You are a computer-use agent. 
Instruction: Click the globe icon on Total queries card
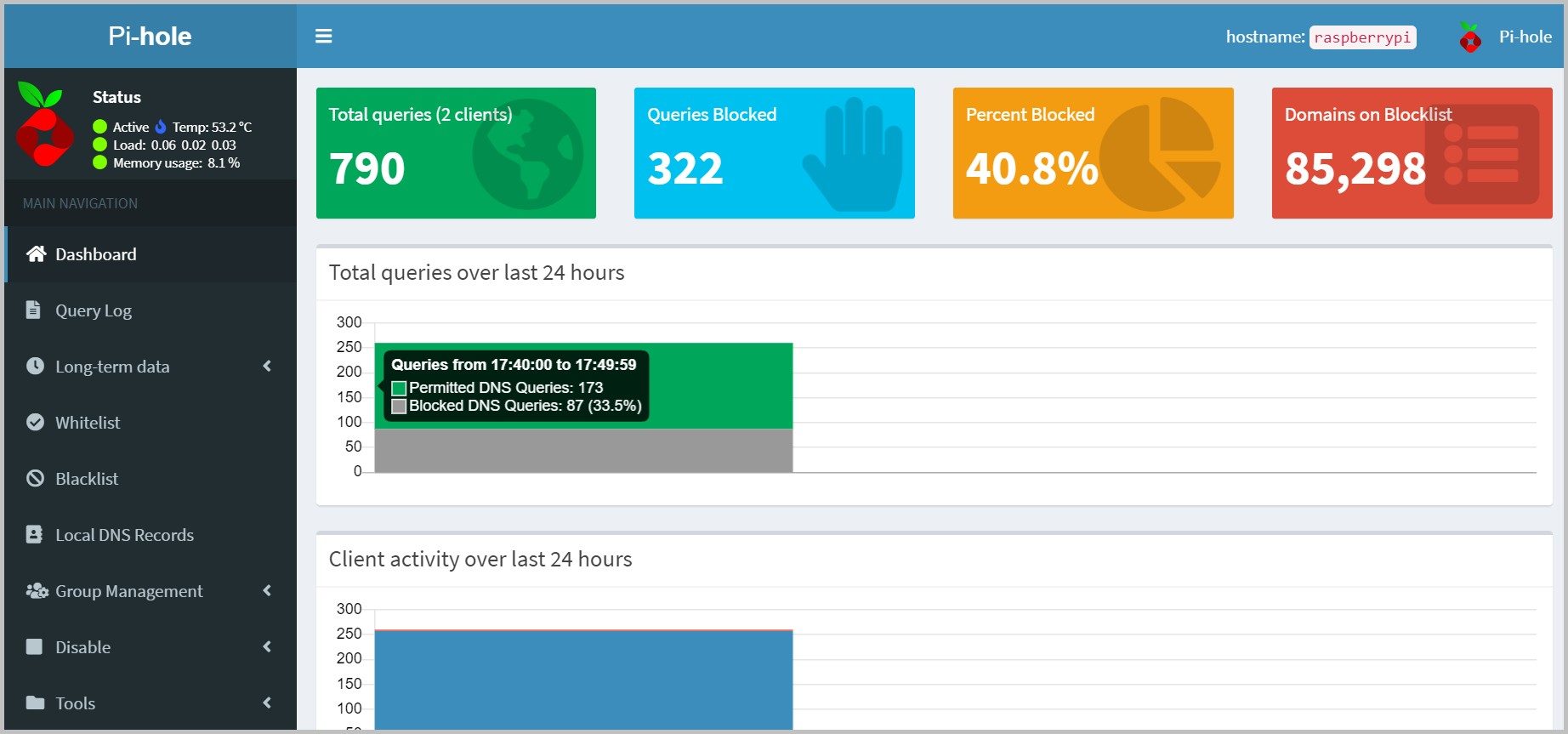pos(527,154)
